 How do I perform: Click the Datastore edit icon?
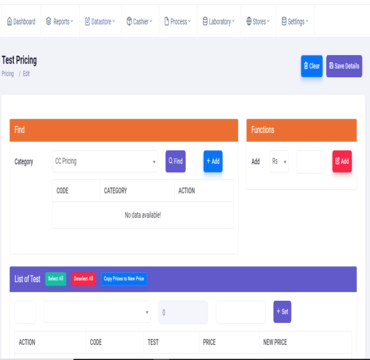[x=87, y=22]
